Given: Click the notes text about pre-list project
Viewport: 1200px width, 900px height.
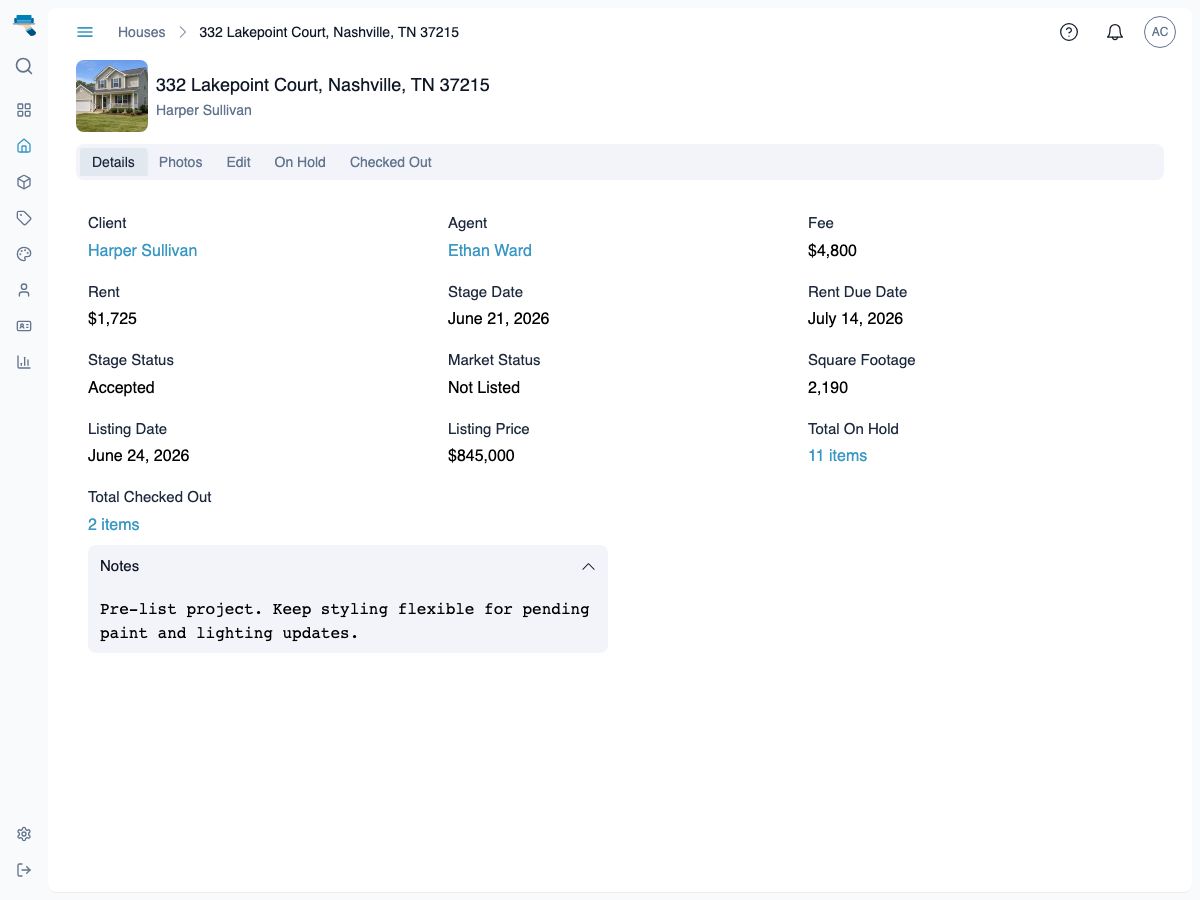Looking at the screenshot, I should pos(345,620).
